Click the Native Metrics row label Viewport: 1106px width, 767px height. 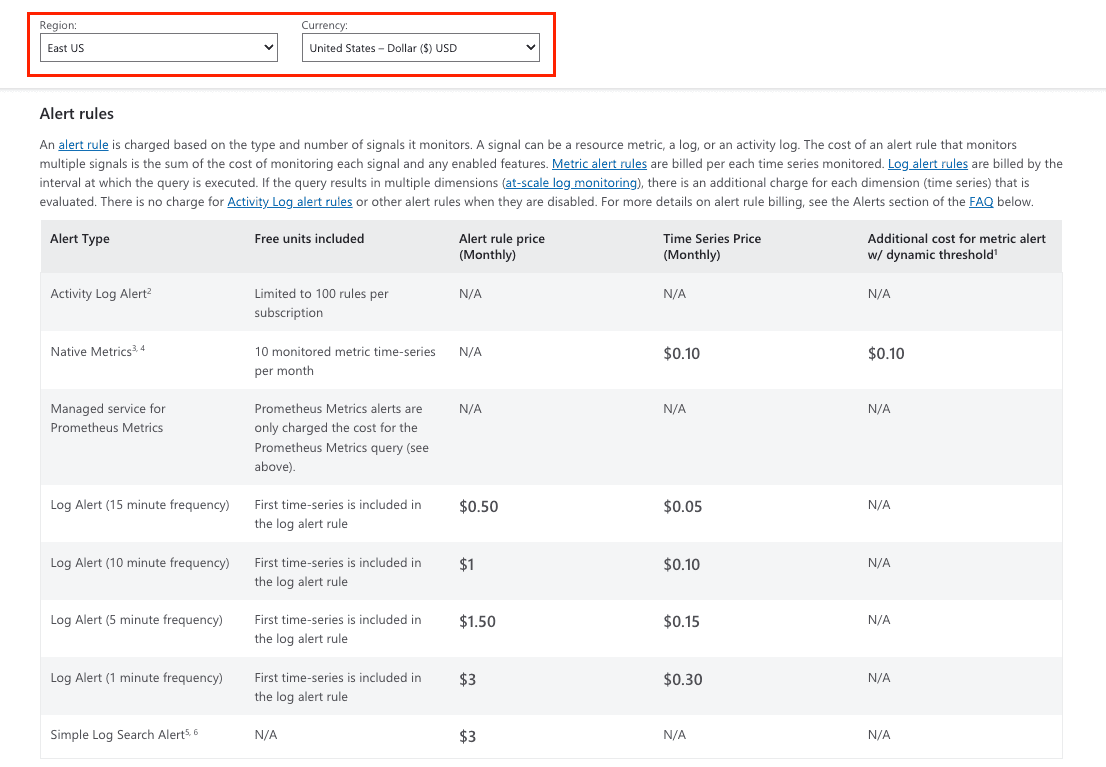(x=97, y=352)
